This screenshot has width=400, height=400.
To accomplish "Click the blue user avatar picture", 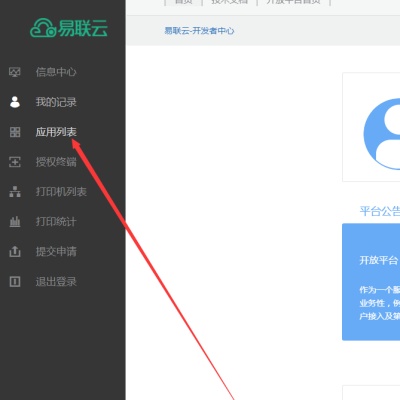I will (x=382, y=133).
